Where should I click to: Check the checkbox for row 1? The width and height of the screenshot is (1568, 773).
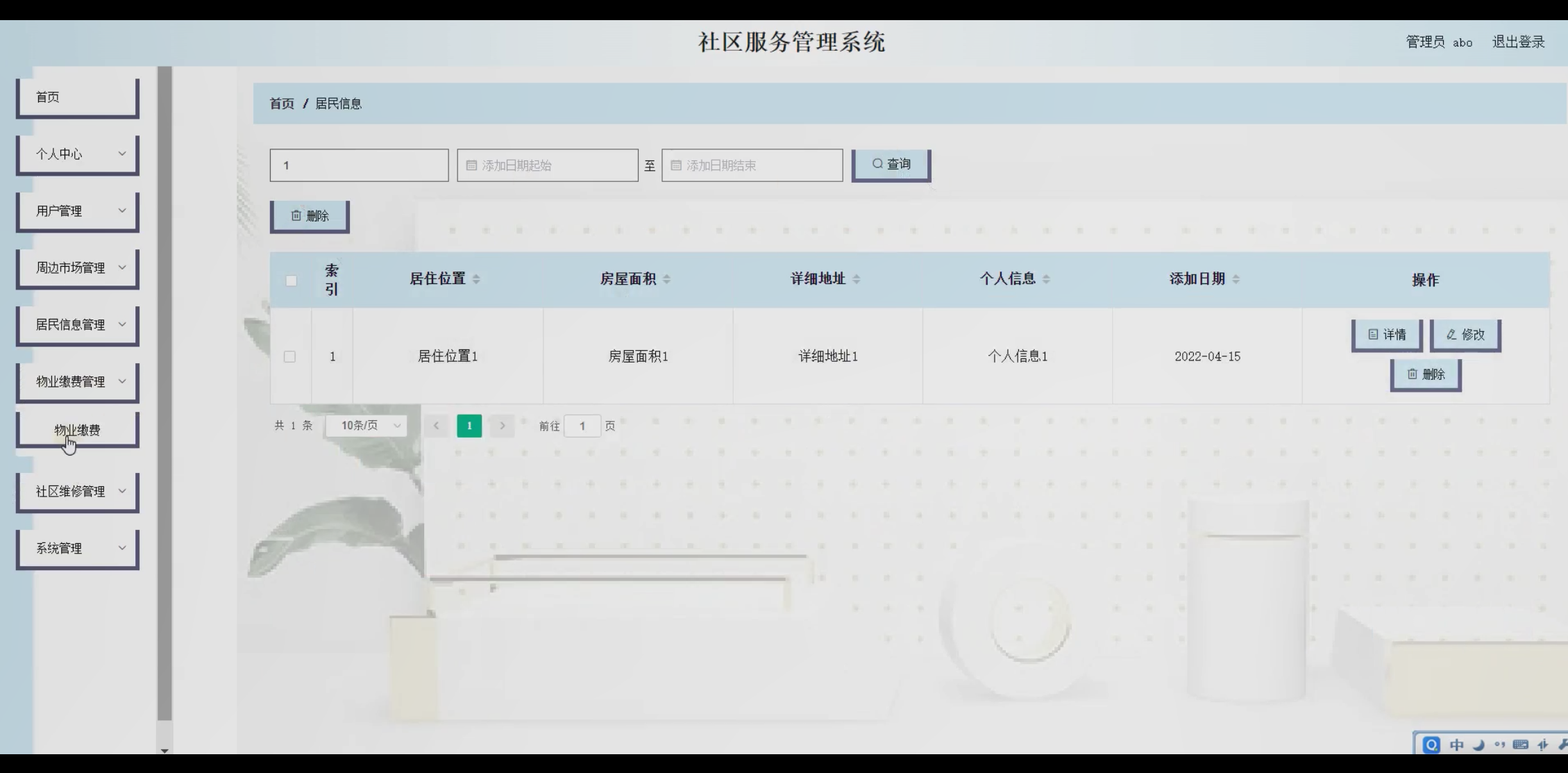coord(289,356)
